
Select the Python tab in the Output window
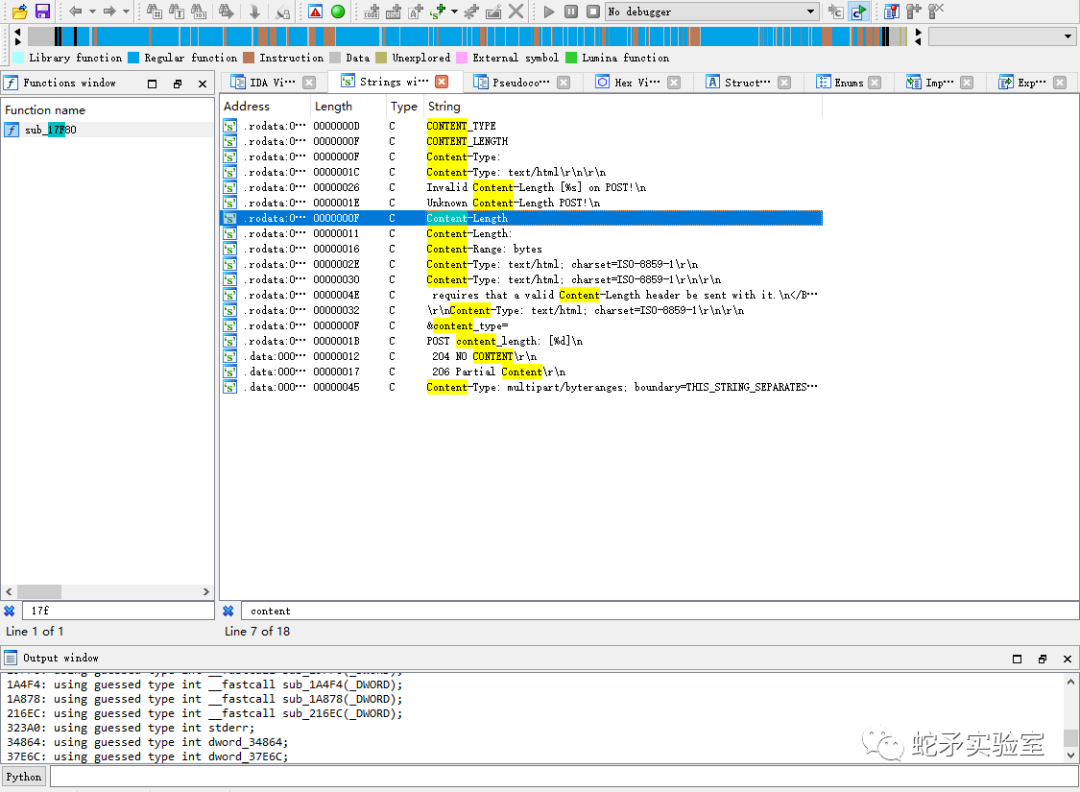tap(23, 776)
